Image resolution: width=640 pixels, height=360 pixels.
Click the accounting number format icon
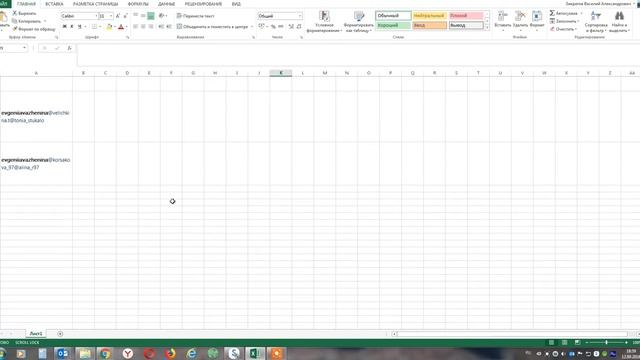[262, 27]
